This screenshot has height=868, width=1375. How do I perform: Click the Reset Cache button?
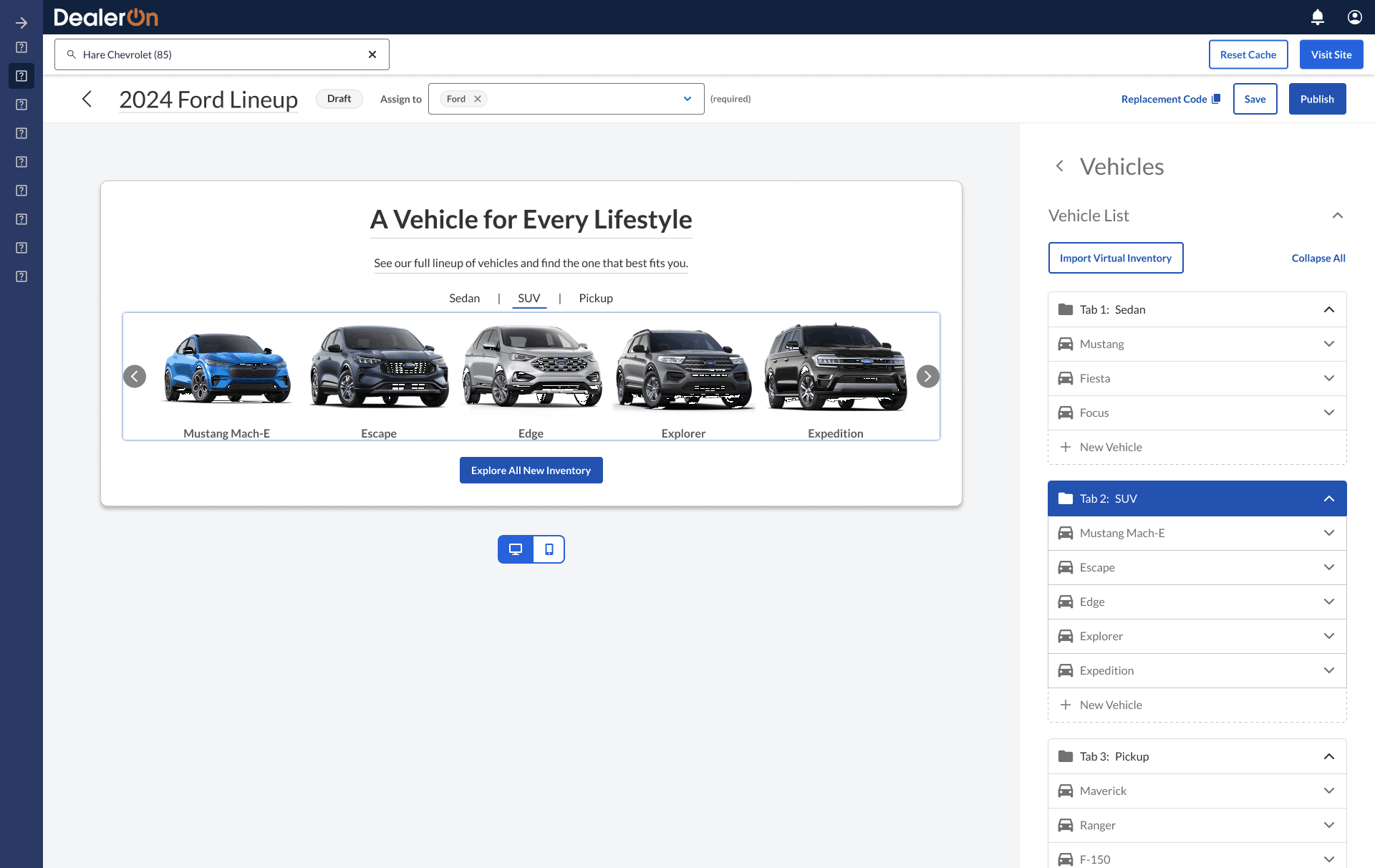click(x=1248, y=54)
